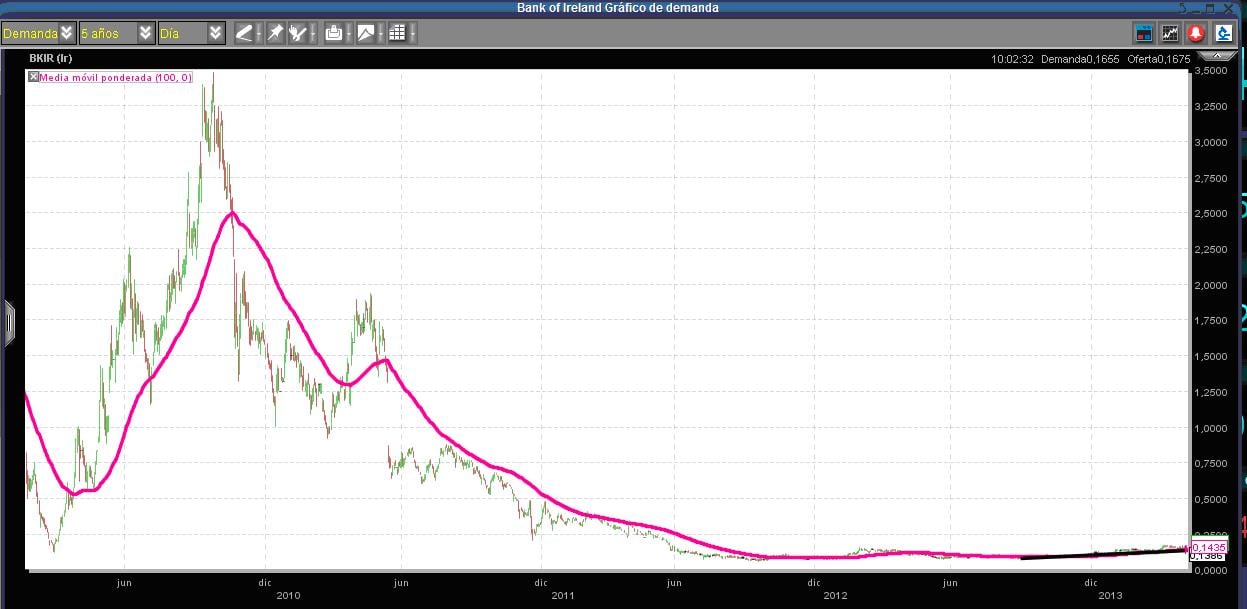Click the mini price chart icon
This screenshot has height=609, width=1247.
(x=1170, y=33)
